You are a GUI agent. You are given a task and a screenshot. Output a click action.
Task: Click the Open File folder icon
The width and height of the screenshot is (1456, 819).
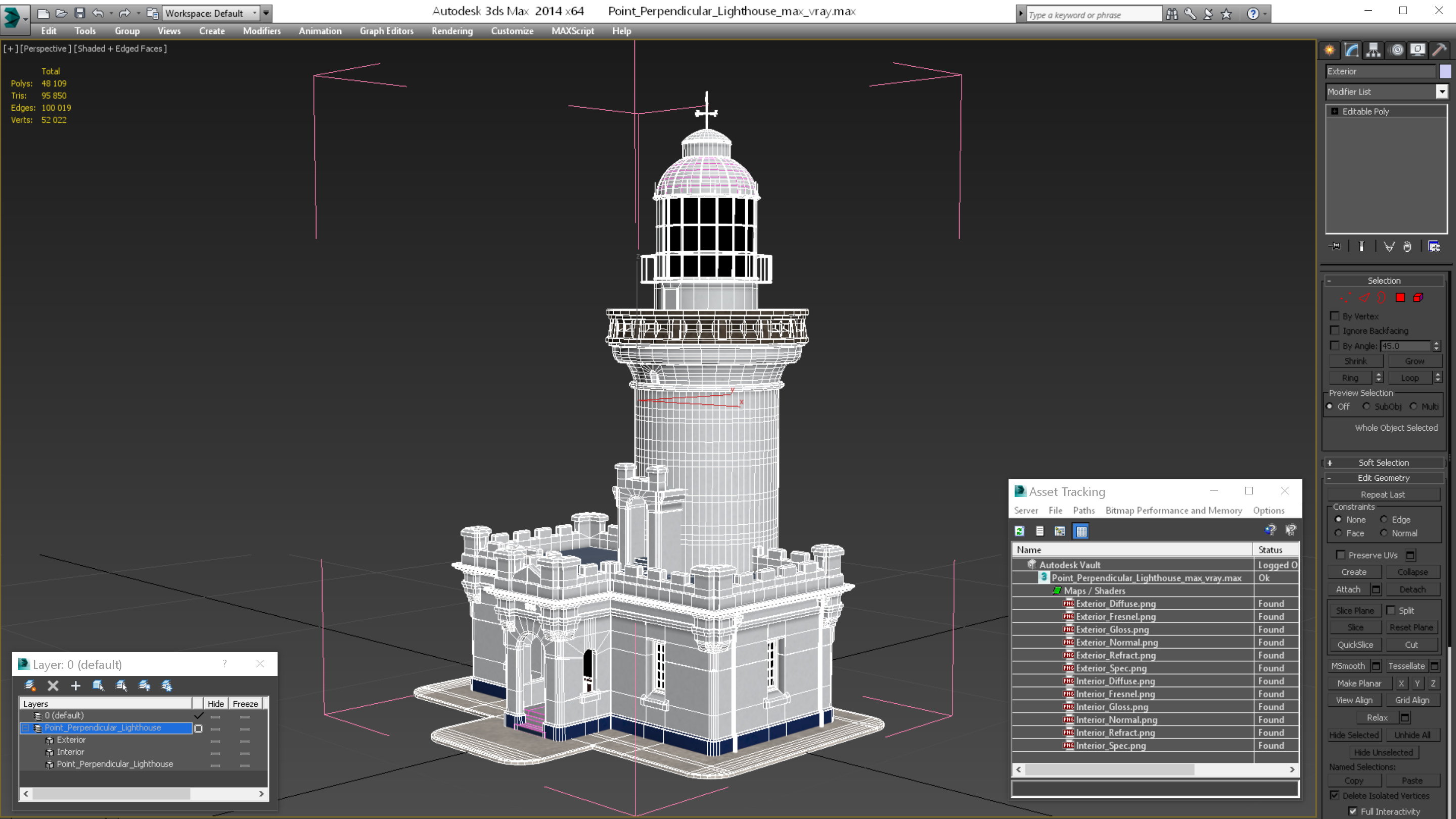[62, 13]
